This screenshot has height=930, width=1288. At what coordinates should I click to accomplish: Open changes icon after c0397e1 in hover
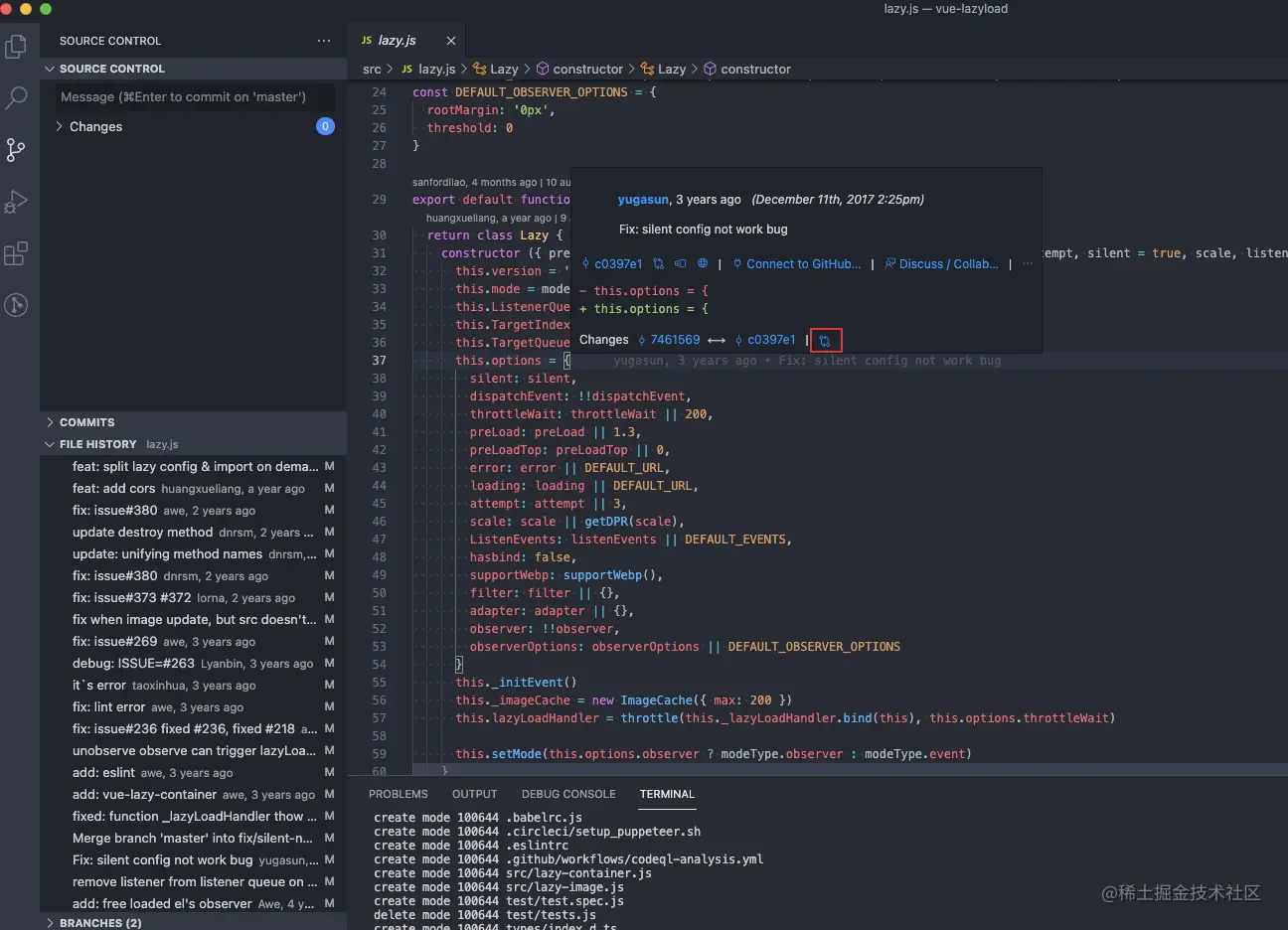(659, 264)
